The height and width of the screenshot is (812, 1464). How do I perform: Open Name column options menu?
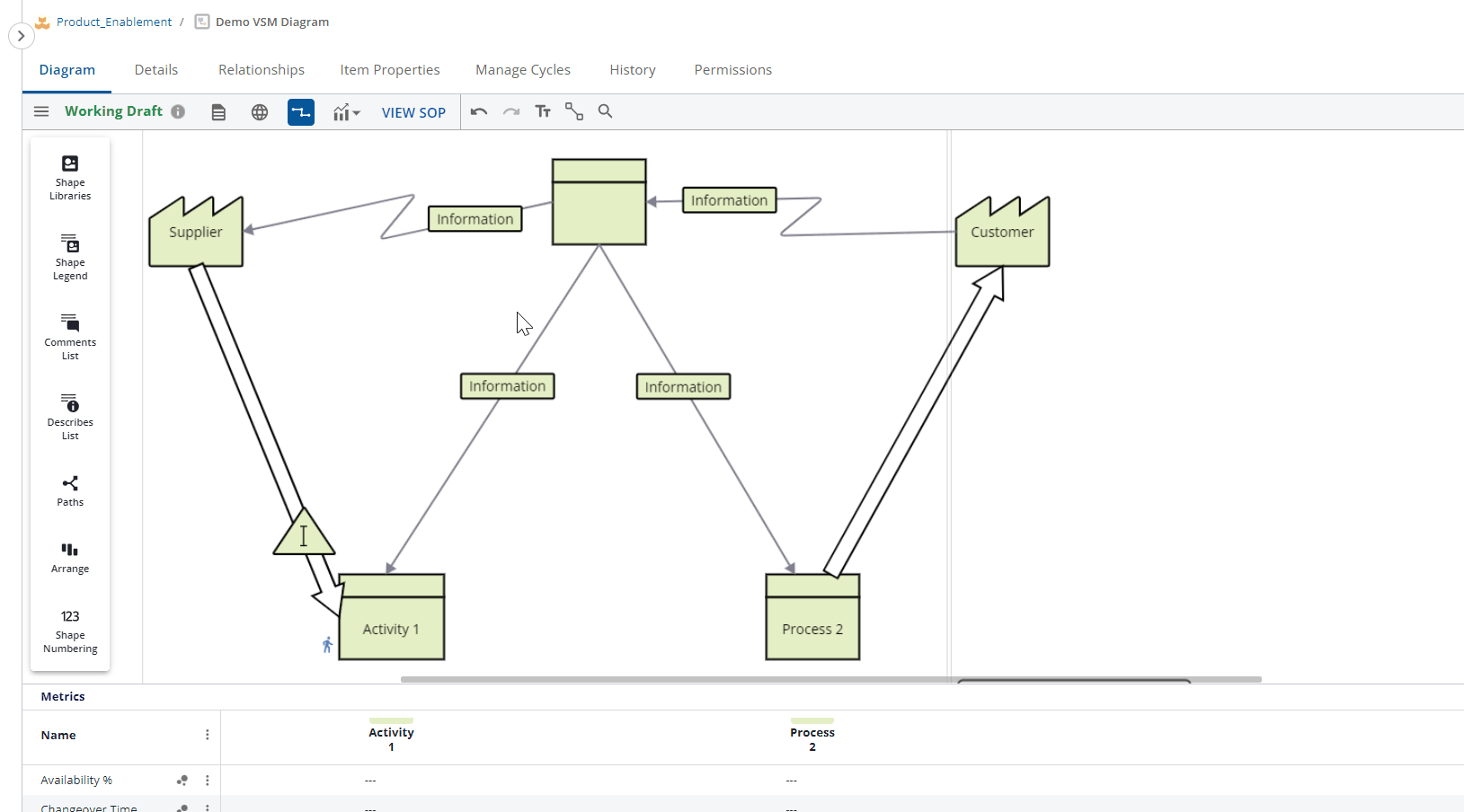(x=208, y=735)
